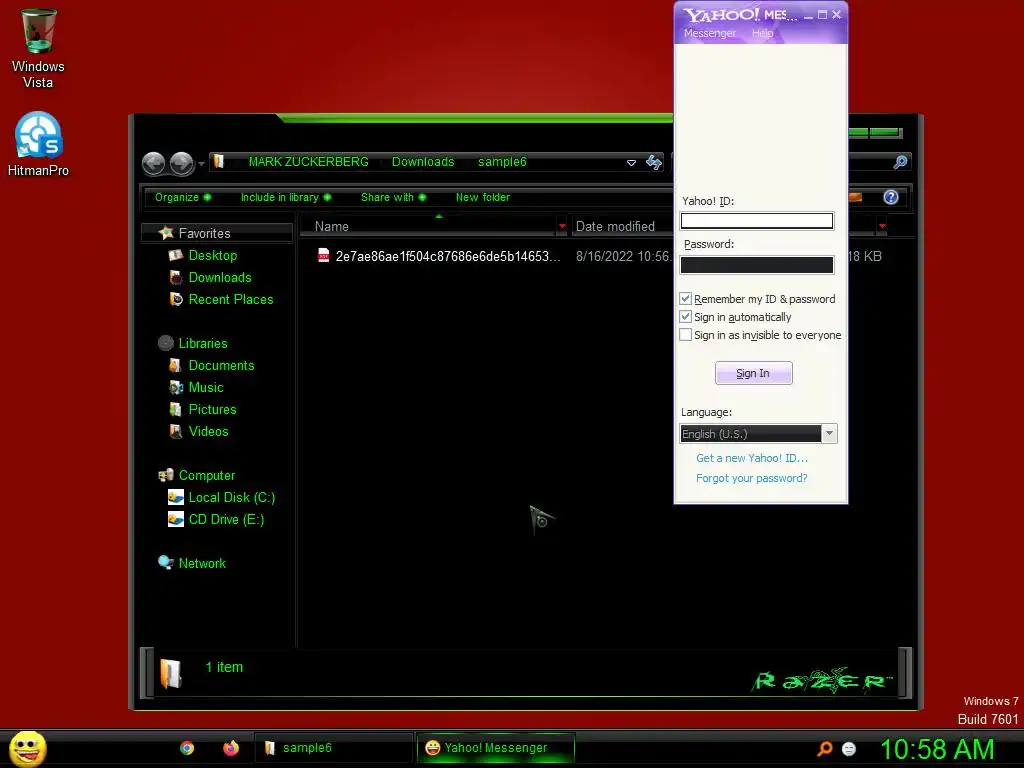Viewport: 1024px width, 768px height.
Task: Click the Downloads breadcrumb segment
Action: (x=423, y=162)
